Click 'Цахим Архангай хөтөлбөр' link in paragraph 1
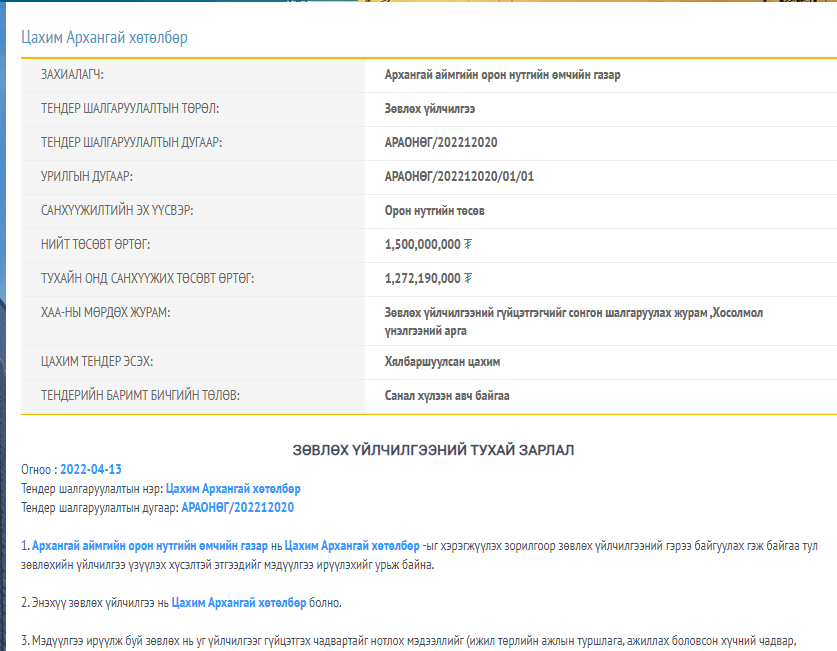837x651 pixels. pos(352,546)
